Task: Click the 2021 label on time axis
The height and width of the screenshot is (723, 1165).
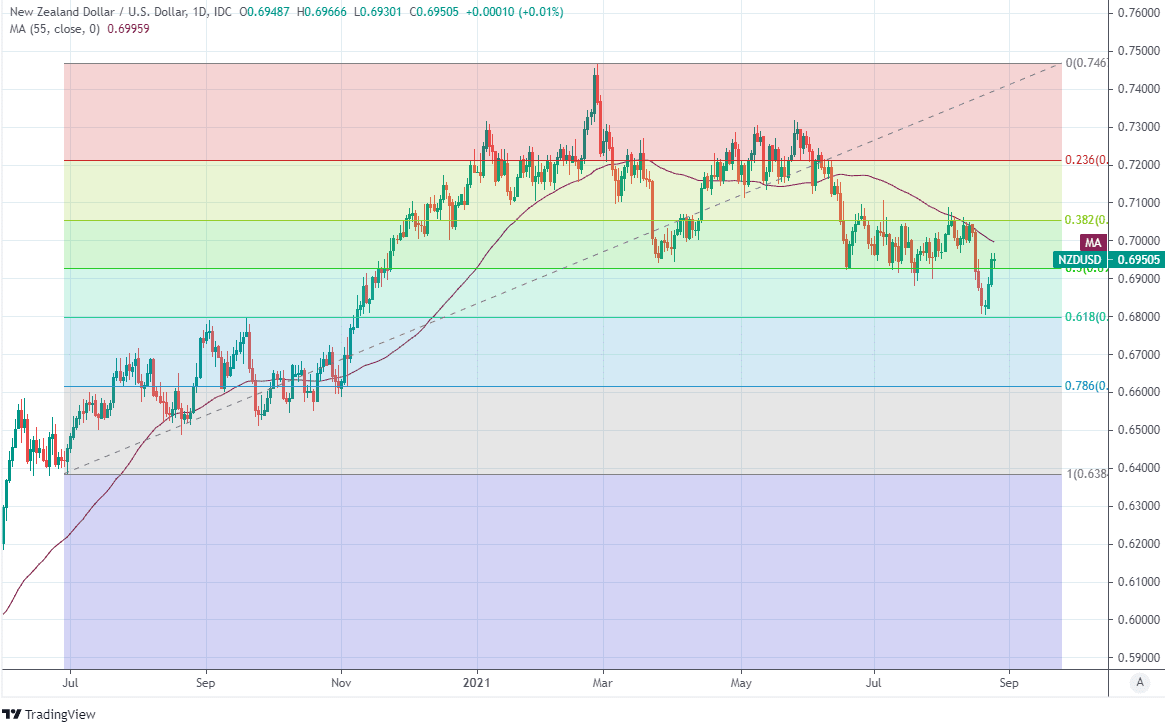Action: tap(477, 683)
